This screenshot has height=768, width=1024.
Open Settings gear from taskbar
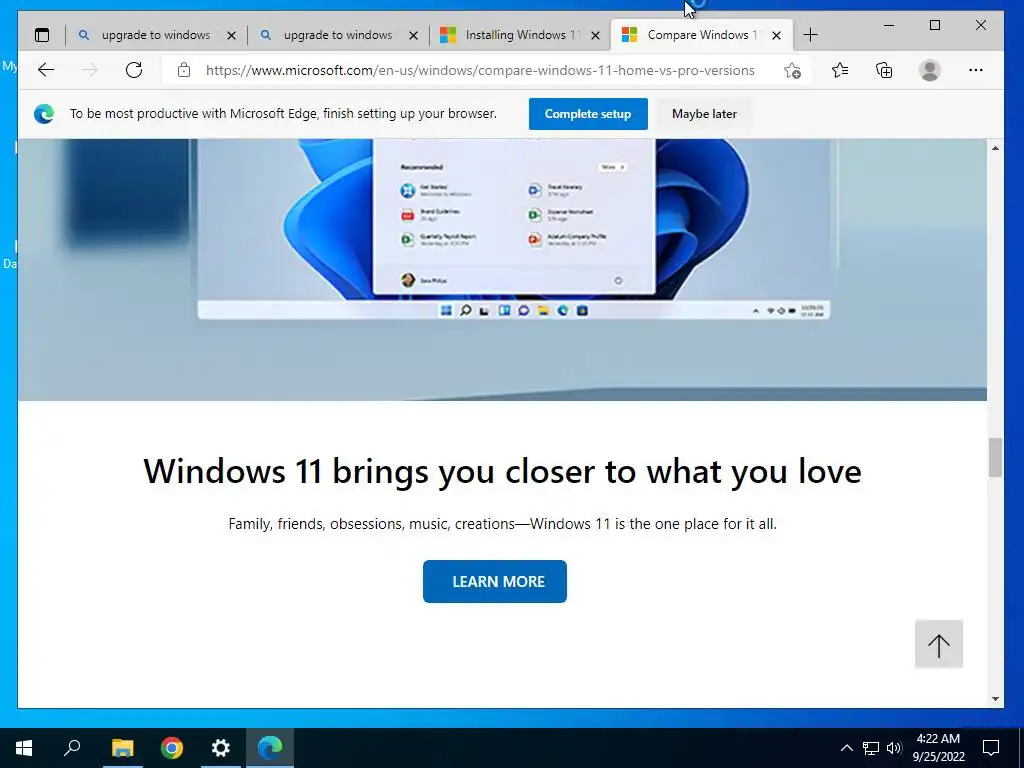[221, 748]
